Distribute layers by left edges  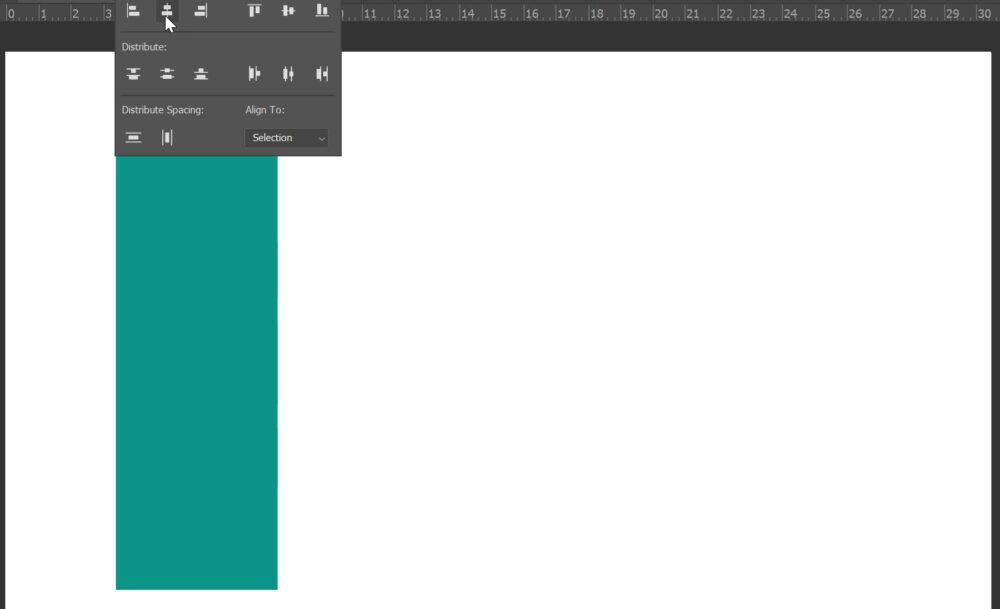pos(255,74)
